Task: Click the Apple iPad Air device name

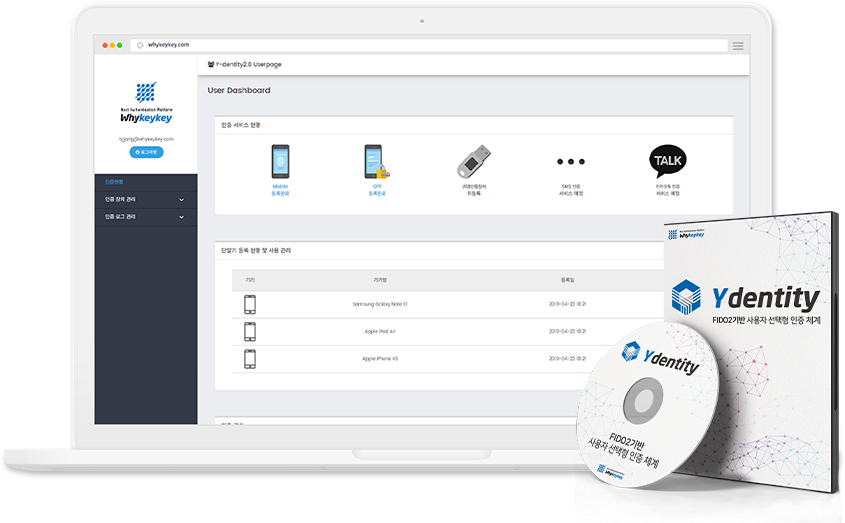Action: [380, 332]
